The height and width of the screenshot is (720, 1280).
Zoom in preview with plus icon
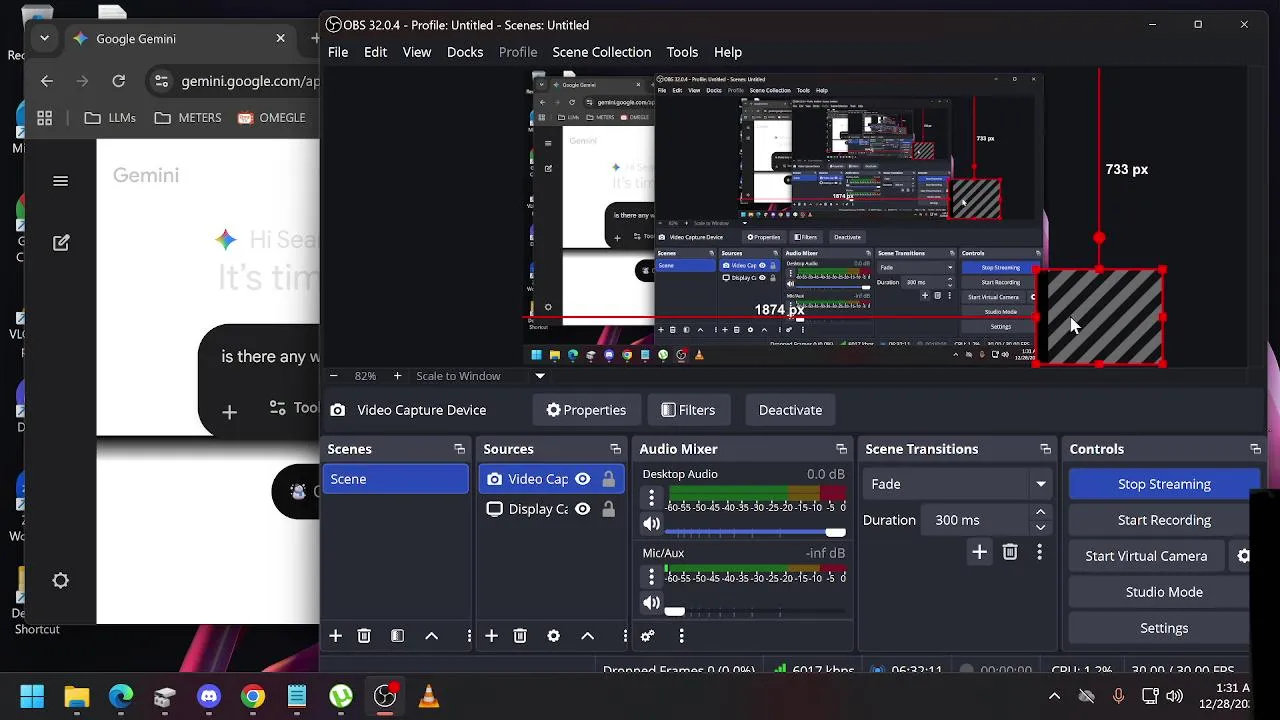397,376
